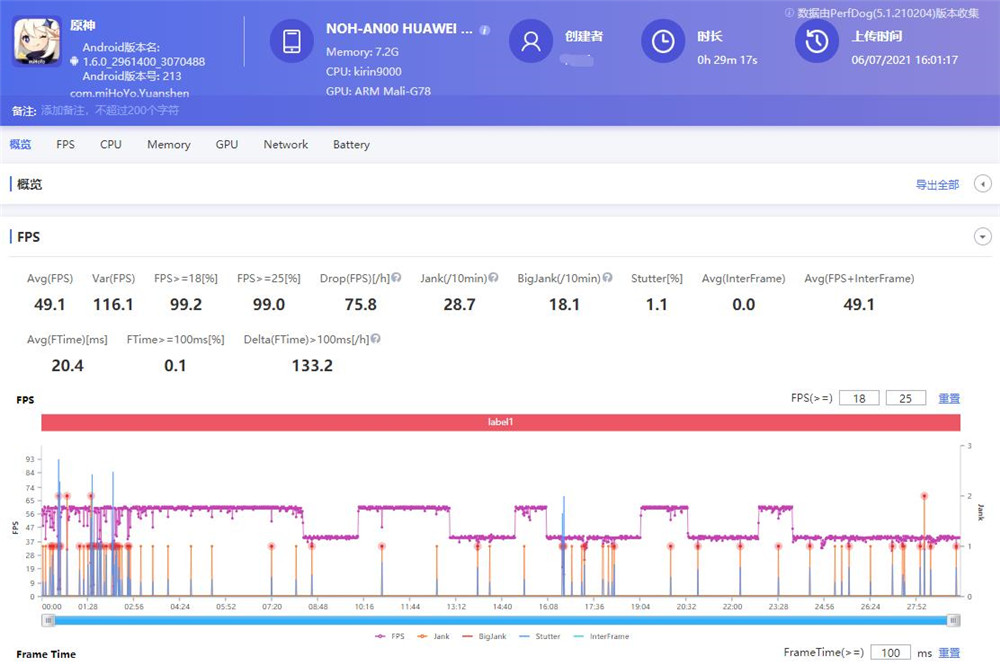Click the Genshin Impact app icon
The width and height of the screenshot is (1000, 665).
(x=37, y=41)
